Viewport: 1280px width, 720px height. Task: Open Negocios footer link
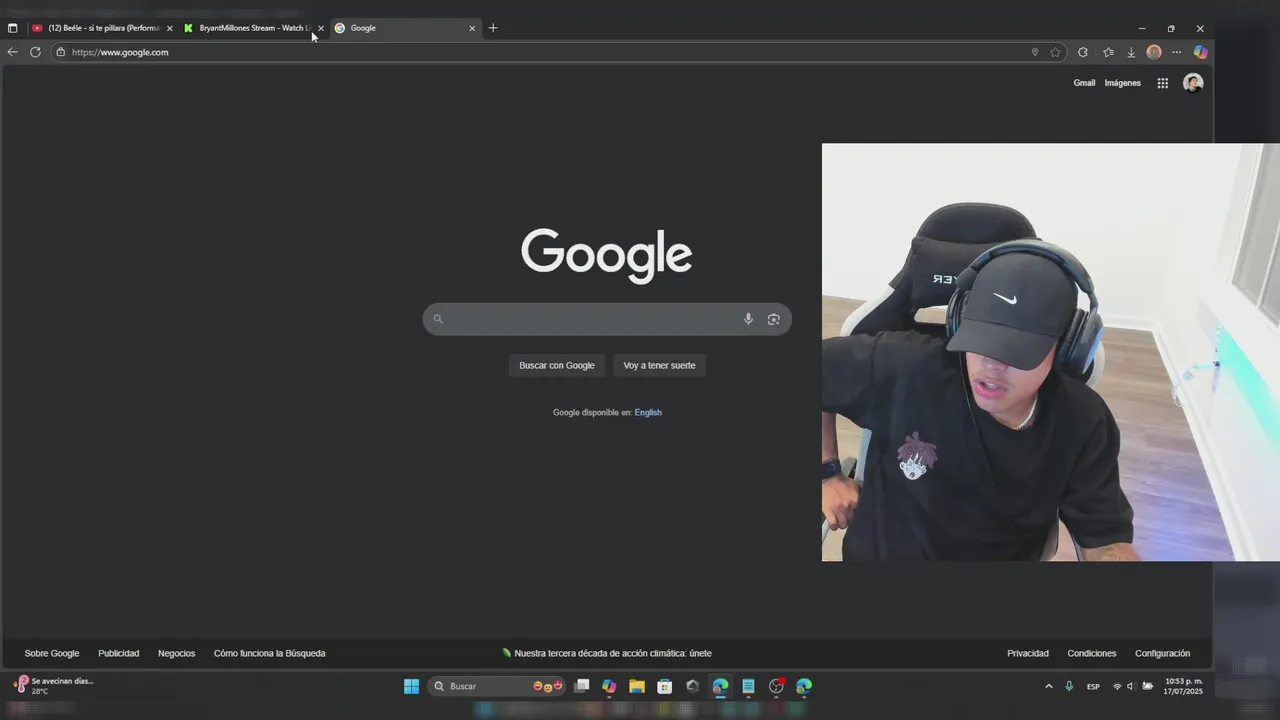[x=177, y=653]
